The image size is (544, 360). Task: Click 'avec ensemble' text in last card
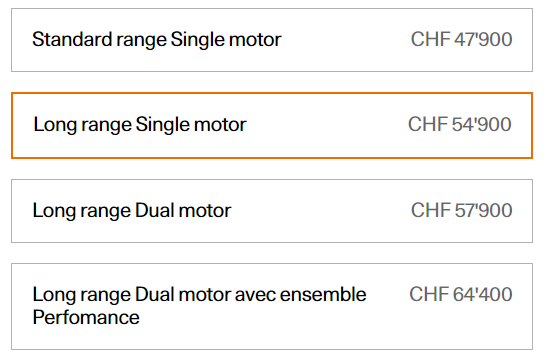click(300, 294)
